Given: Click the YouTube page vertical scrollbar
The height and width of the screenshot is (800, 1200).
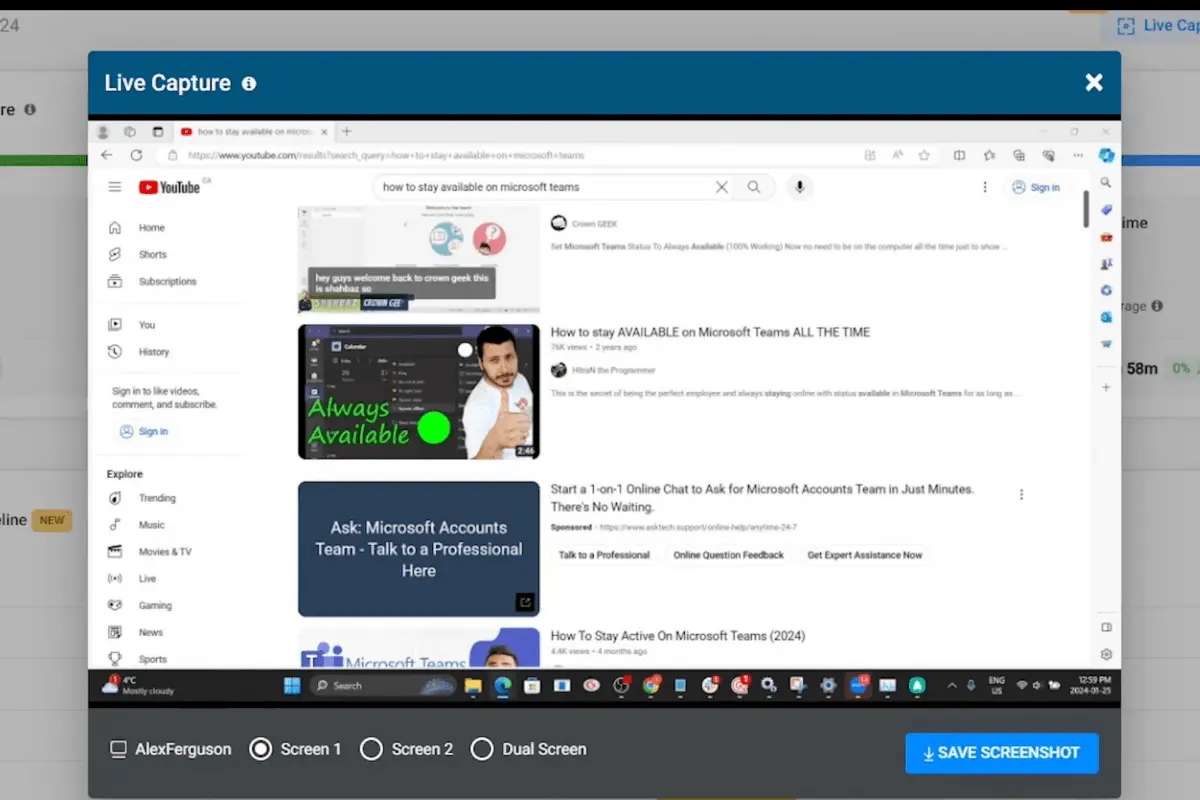Looking at the screenshot, I should click(1086, 210).
